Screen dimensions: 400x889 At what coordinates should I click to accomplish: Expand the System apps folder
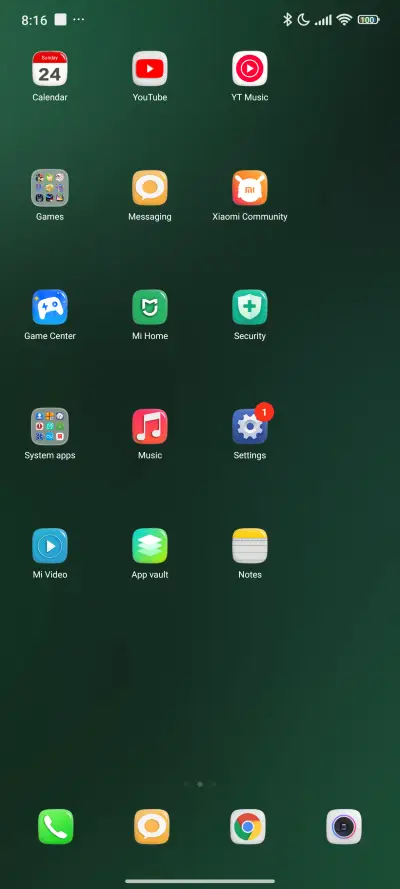tap(50, 426)
